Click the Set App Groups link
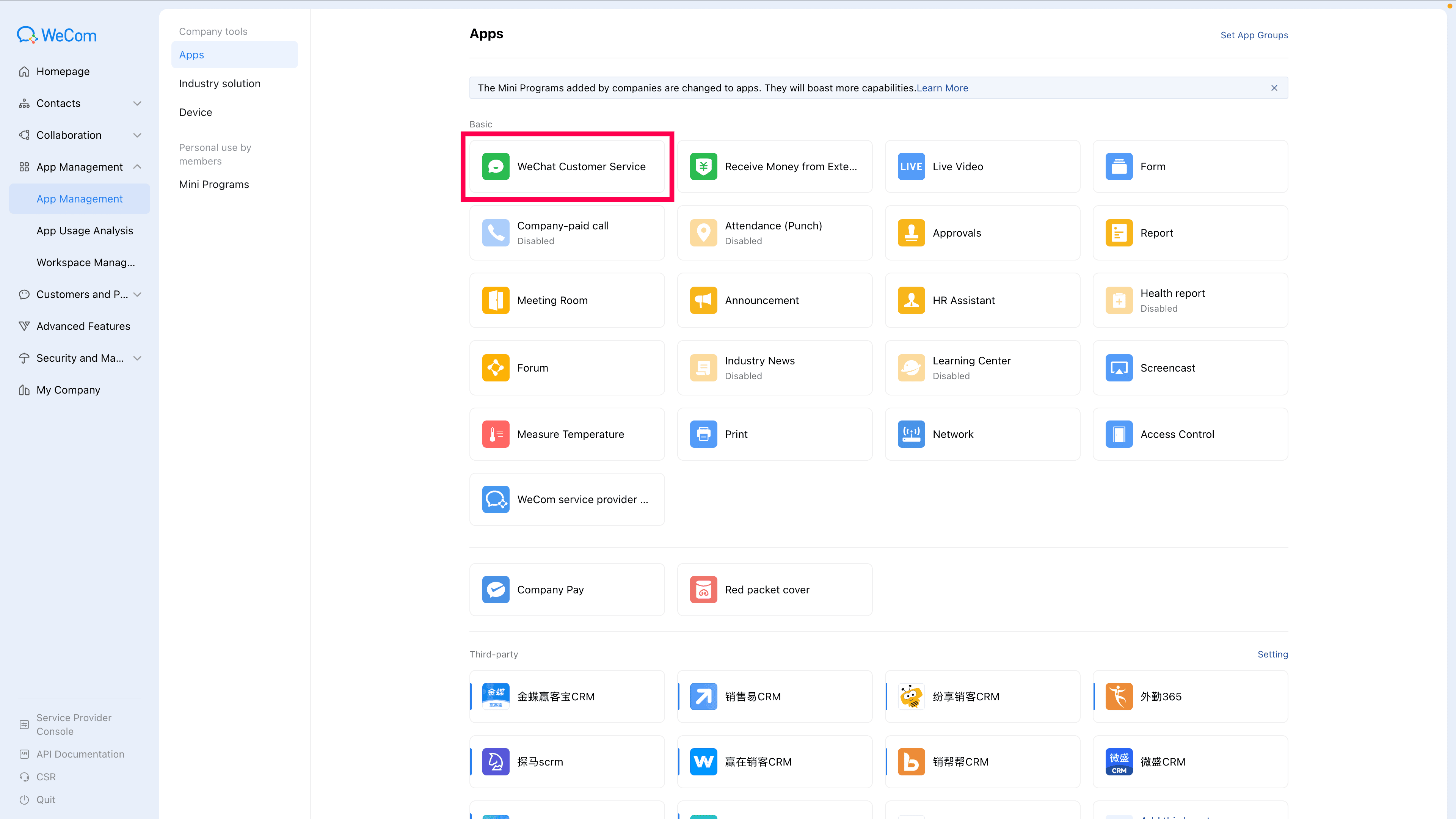1456x819 pixels. [1254, 35]
